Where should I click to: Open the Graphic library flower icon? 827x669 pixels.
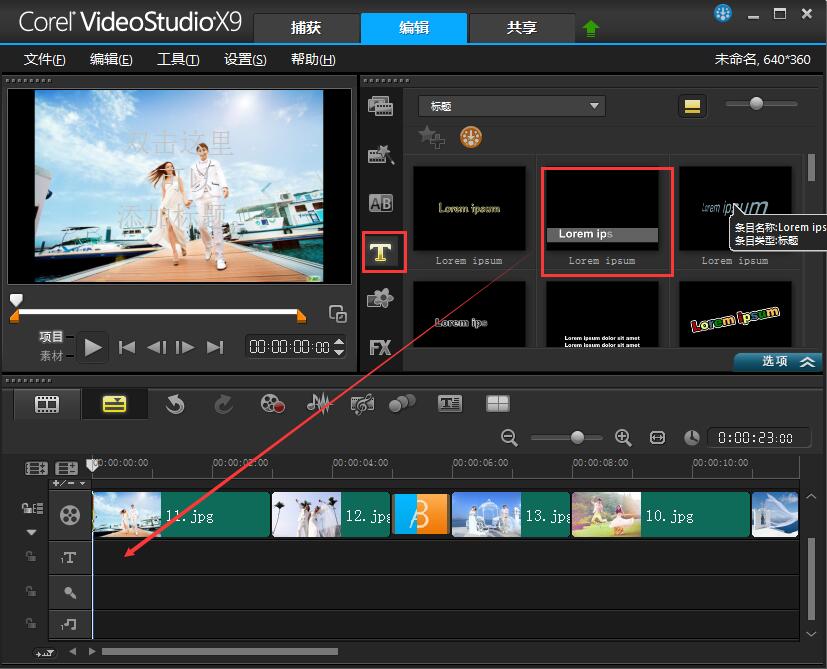coord(380,298)
